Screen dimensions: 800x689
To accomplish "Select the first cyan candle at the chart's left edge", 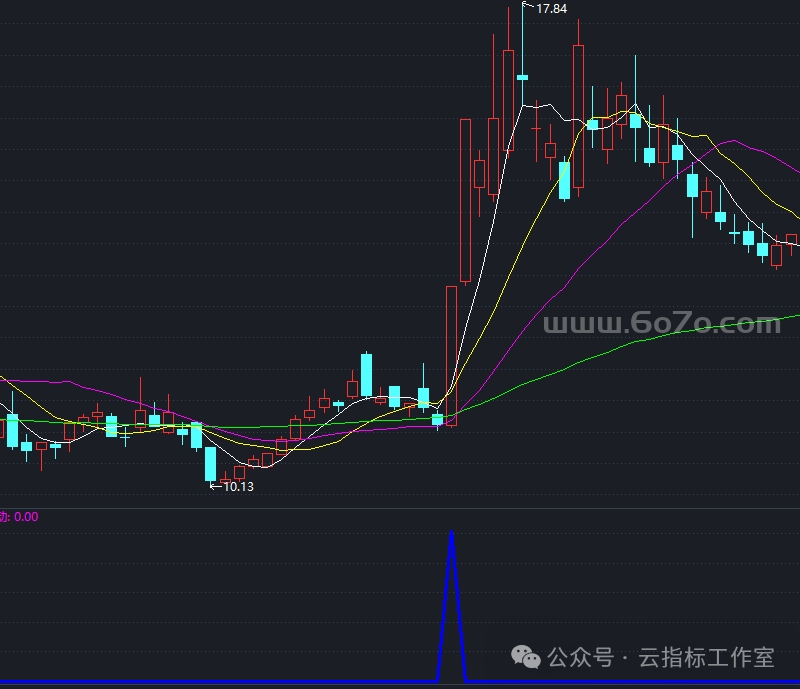I will click(x=12, y=430).
